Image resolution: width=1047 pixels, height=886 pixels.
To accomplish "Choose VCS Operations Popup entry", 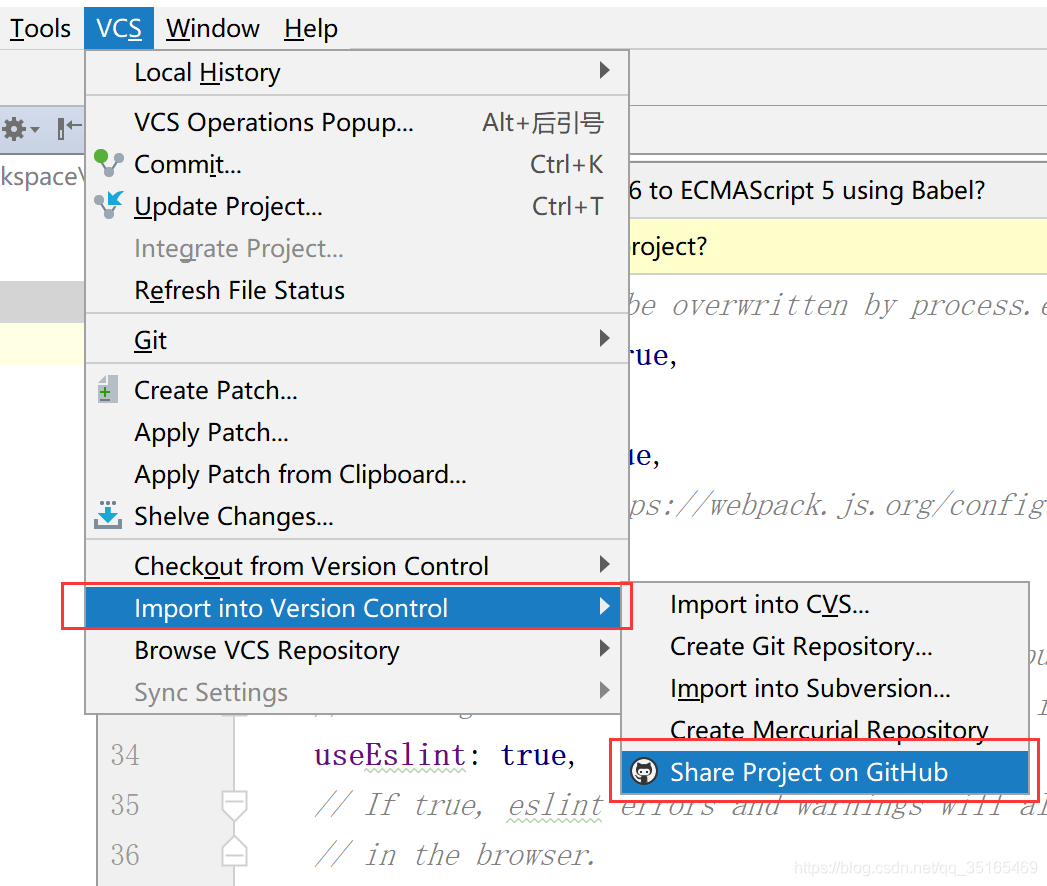I will (x=357, y=123).
